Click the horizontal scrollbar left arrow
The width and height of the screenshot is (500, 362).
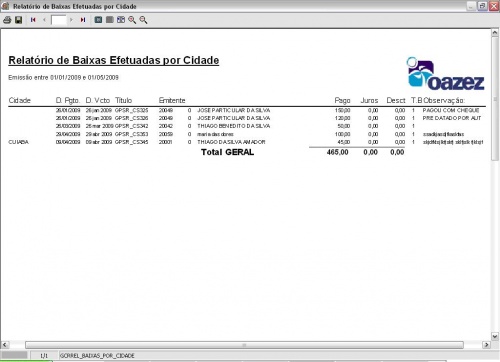(x=5, y=345)
